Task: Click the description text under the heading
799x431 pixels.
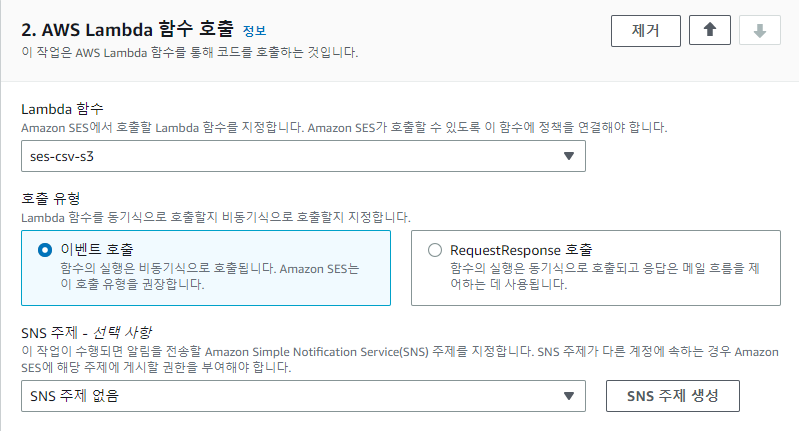Action: coord(189,52)
